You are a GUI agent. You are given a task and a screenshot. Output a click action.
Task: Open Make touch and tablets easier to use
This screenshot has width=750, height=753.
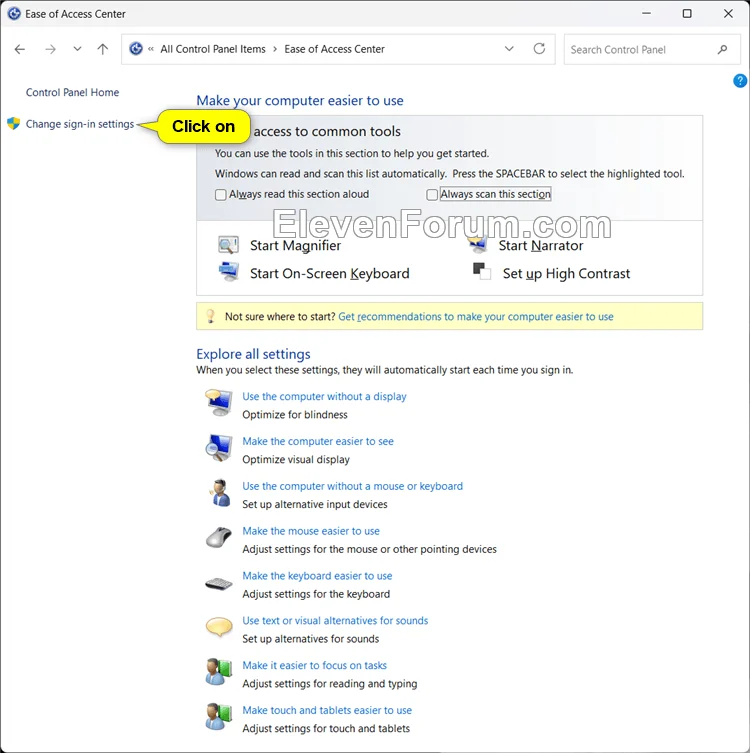click(327, 710)
